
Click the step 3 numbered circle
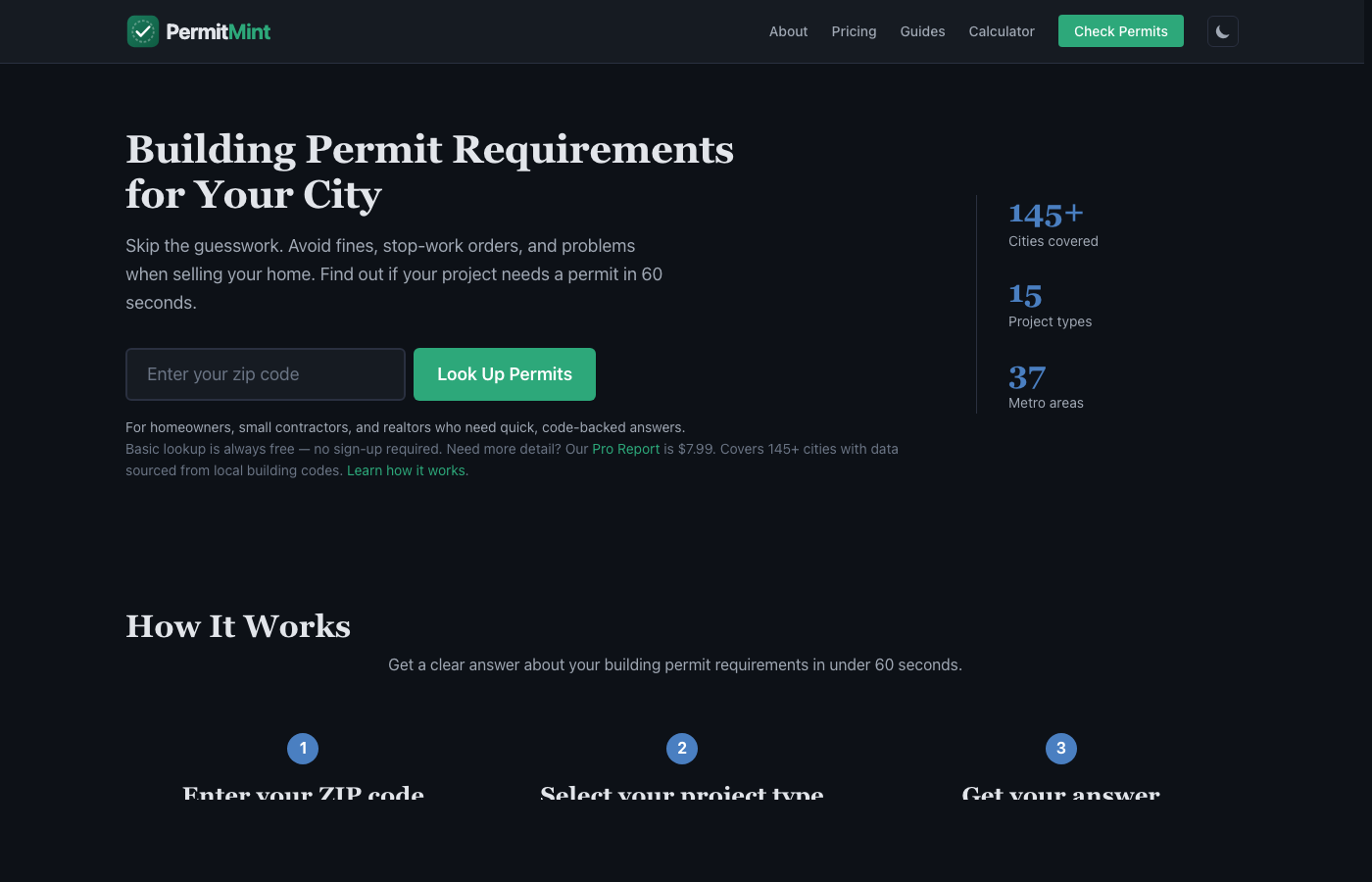tap(1060, 748)
